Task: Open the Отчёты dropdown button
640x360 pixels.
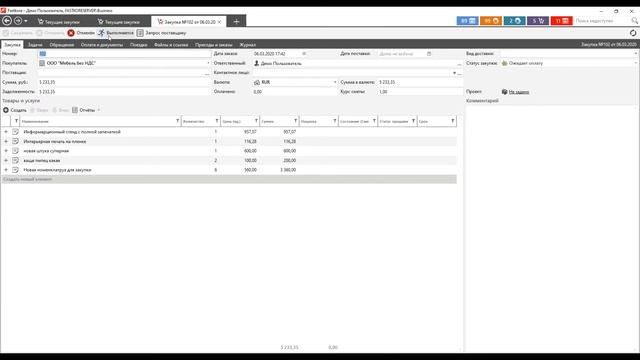Action: [86, 110]
